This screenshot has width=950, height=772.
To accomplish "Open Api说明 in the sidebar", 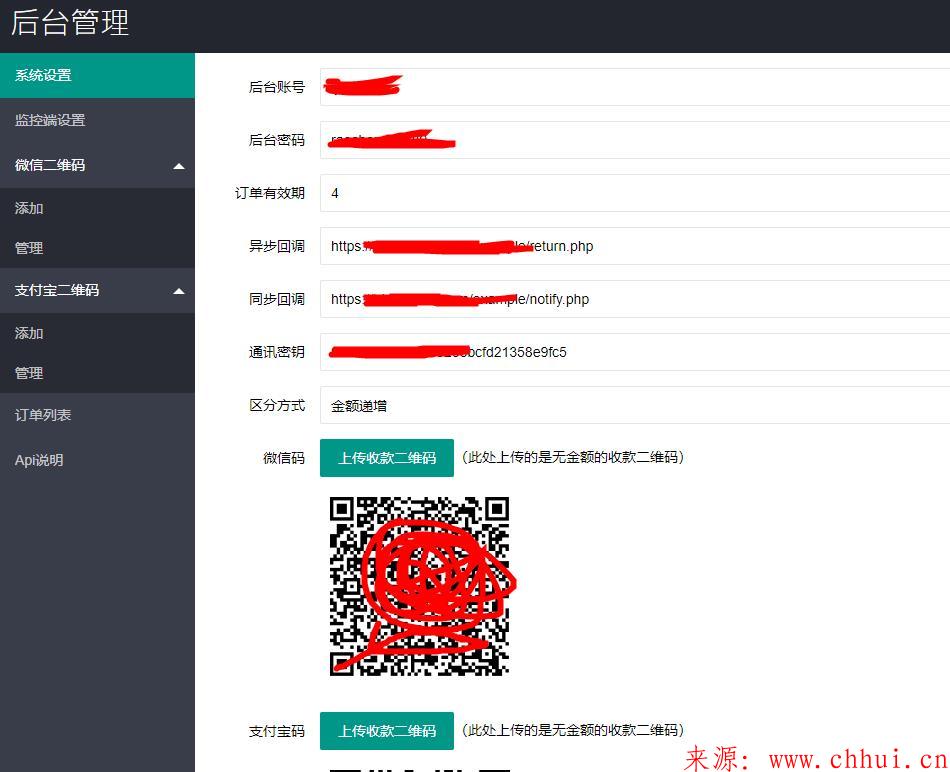I will click(97, 460).
